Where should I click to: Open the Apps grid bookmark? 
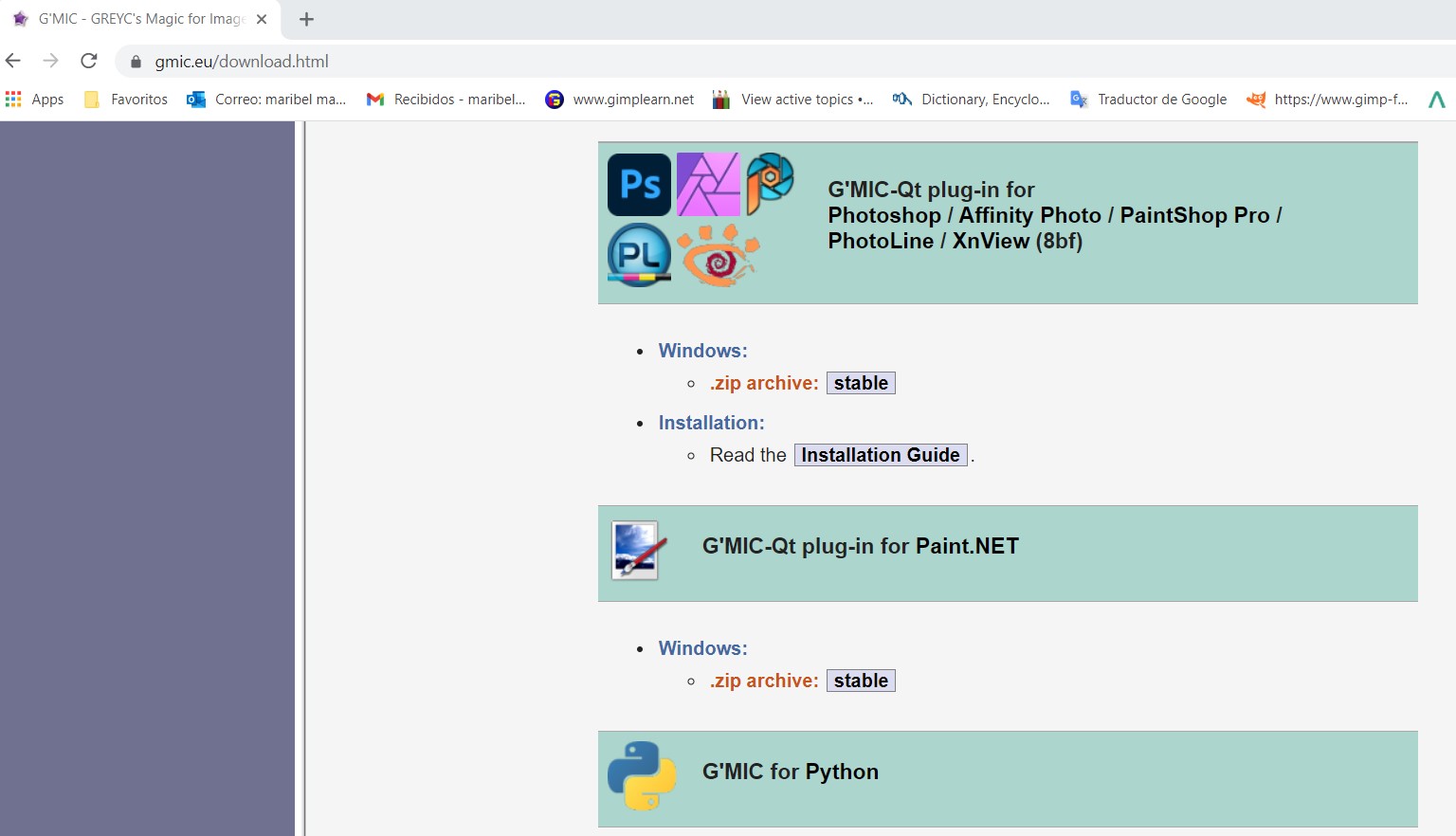[34, 99]
